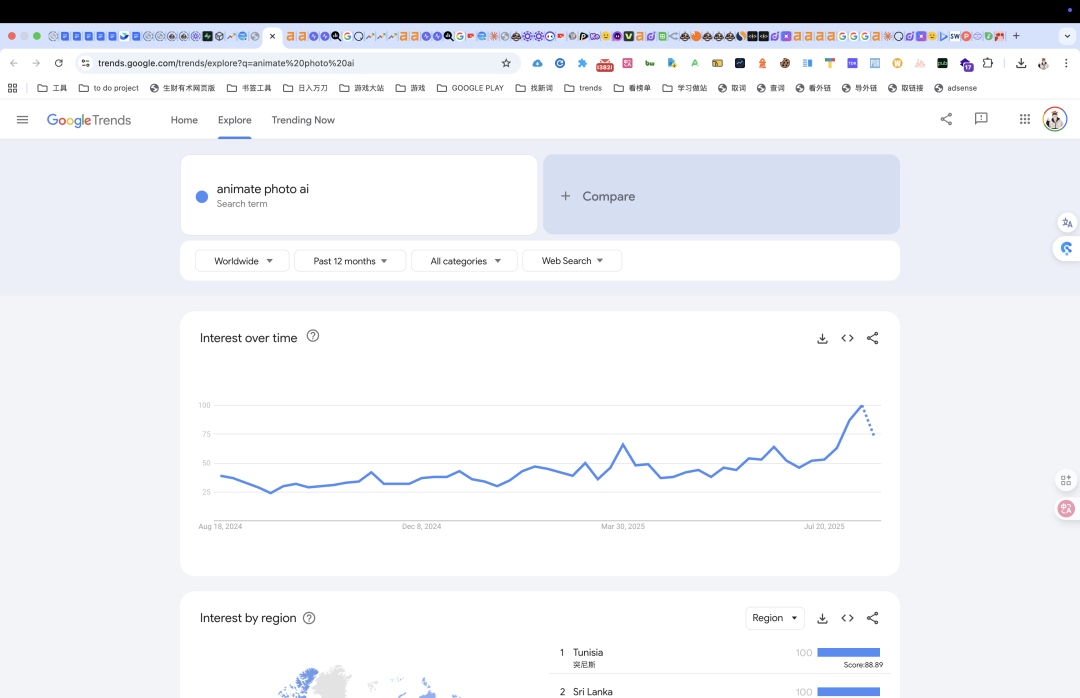Screen dimensions: 1080x698
Task: Click the blue search term color dot
Action: tap(202, 196)
